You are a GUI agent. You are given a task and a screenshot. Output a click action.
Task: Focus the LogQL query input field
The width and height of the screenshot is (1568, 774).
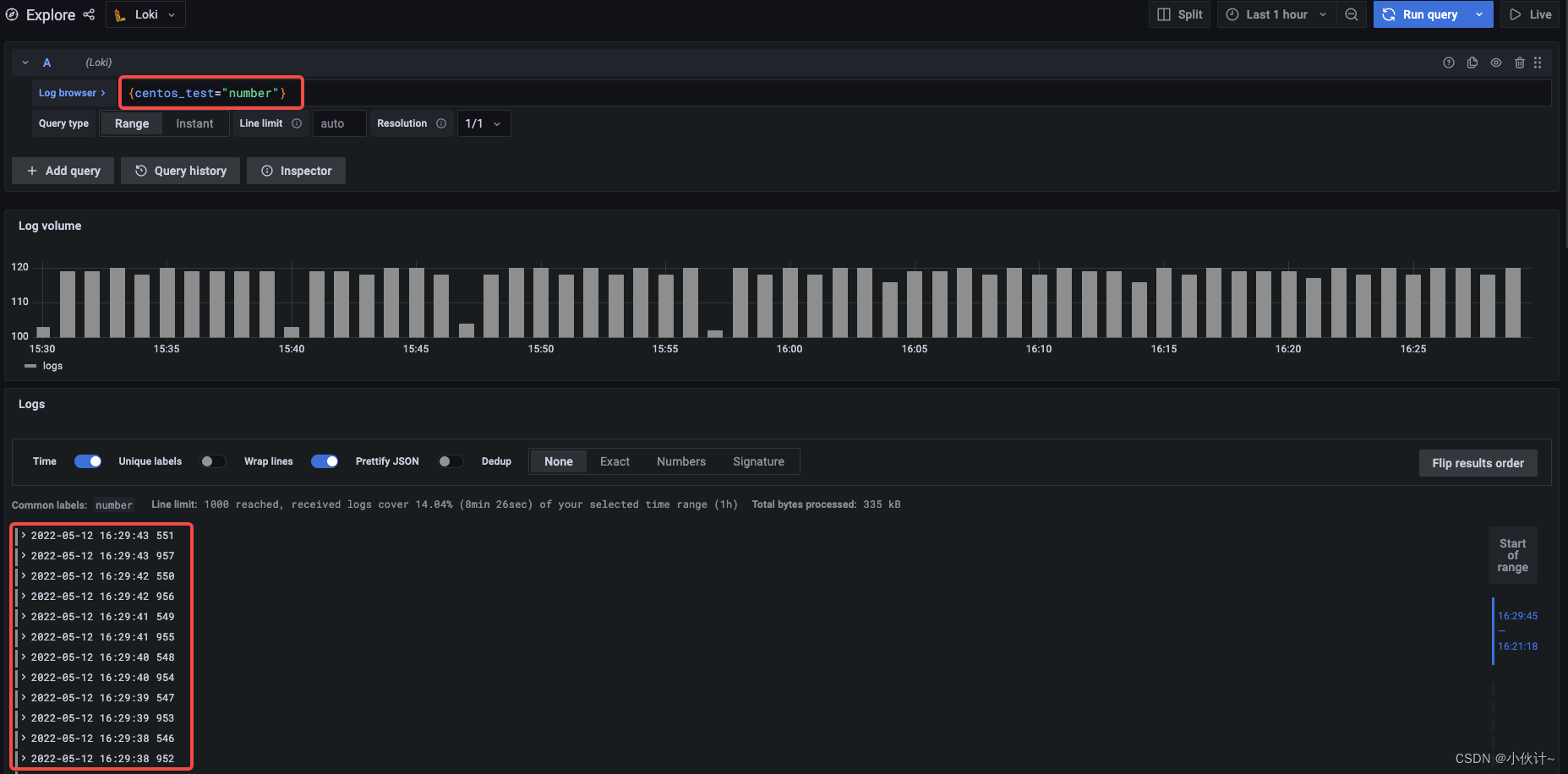pyautogui.click(x=835, y=93)
